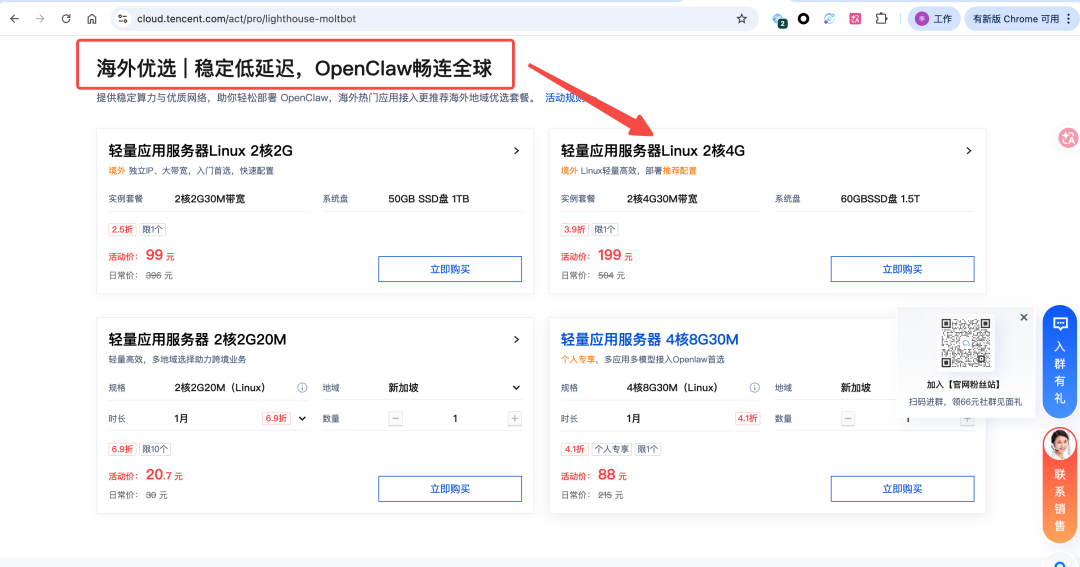The width and height of the screenshot is (1080, 567).
Task: Open 轻量应用服务器 4核8G30M title link
Action: pos(650,340)
